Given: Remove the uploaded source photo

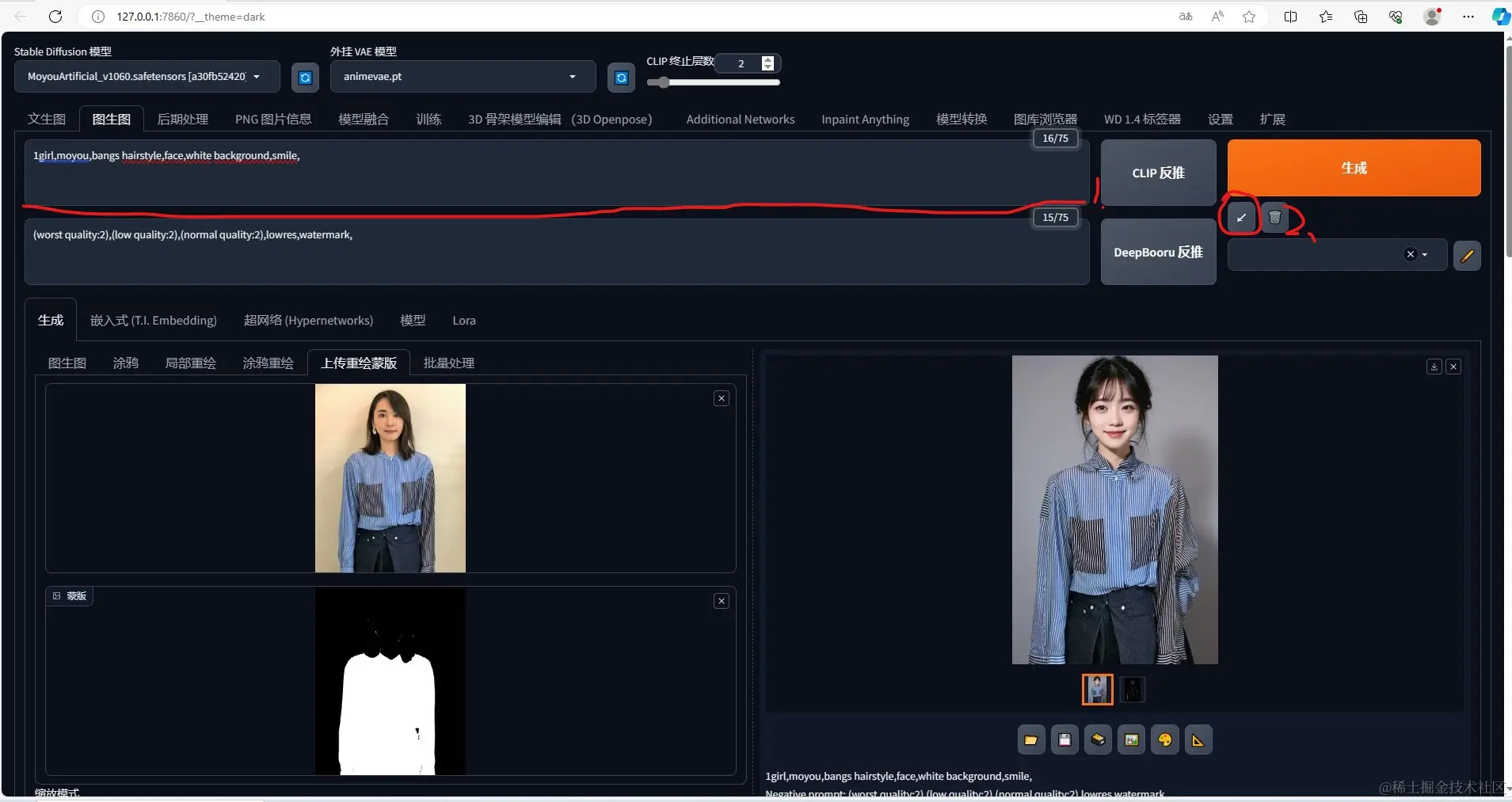Looking at the screenshot, I should [x=721, y=398].
